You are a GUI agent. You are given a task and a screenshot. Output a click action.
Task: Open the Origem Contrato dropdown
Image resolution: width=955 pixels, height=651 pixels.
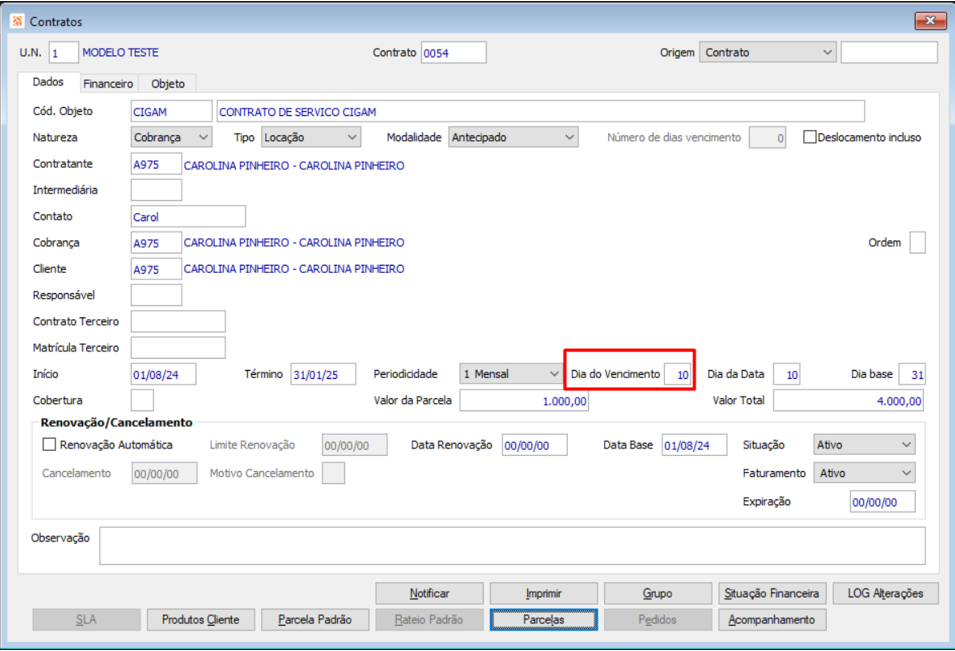(x=767, y=52)
